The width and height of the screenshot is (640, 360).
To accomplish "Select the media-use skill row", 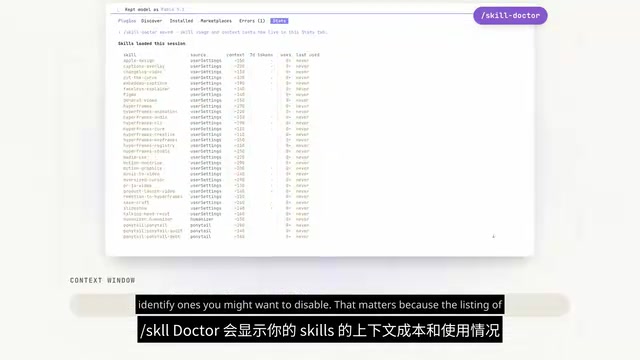I will (216, 157).
